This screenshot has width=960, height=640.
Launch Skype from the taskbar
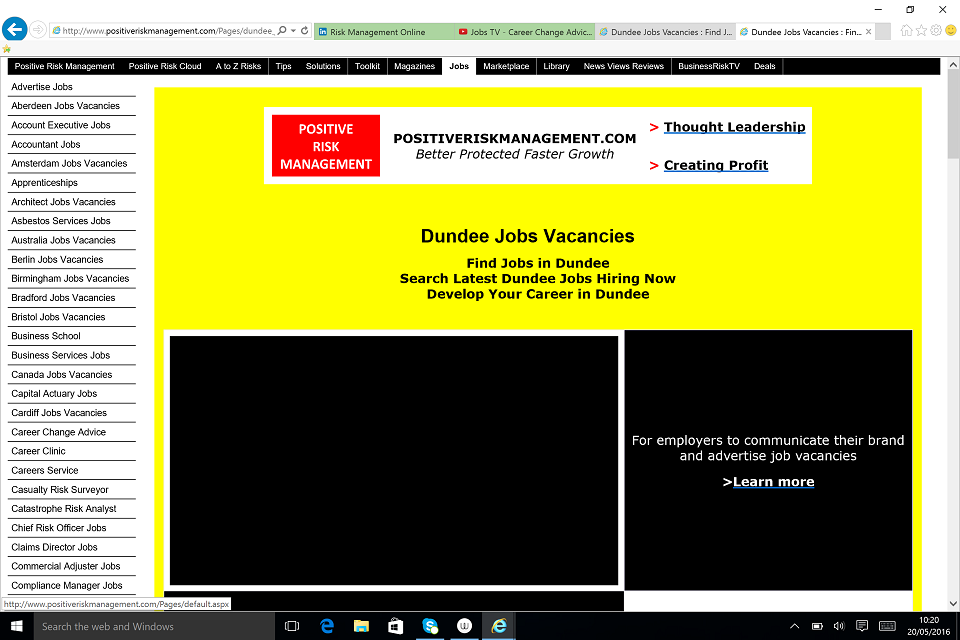click(430, 626)
